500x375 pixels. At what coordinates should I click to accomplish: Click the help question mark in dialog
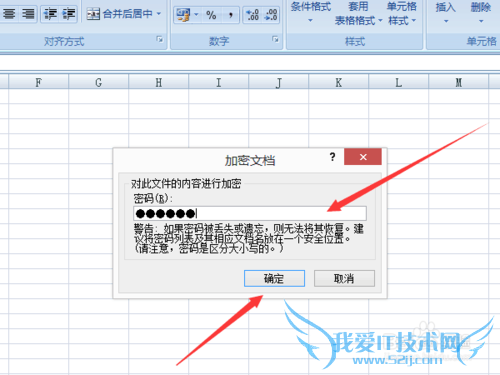tap(332, 157)
